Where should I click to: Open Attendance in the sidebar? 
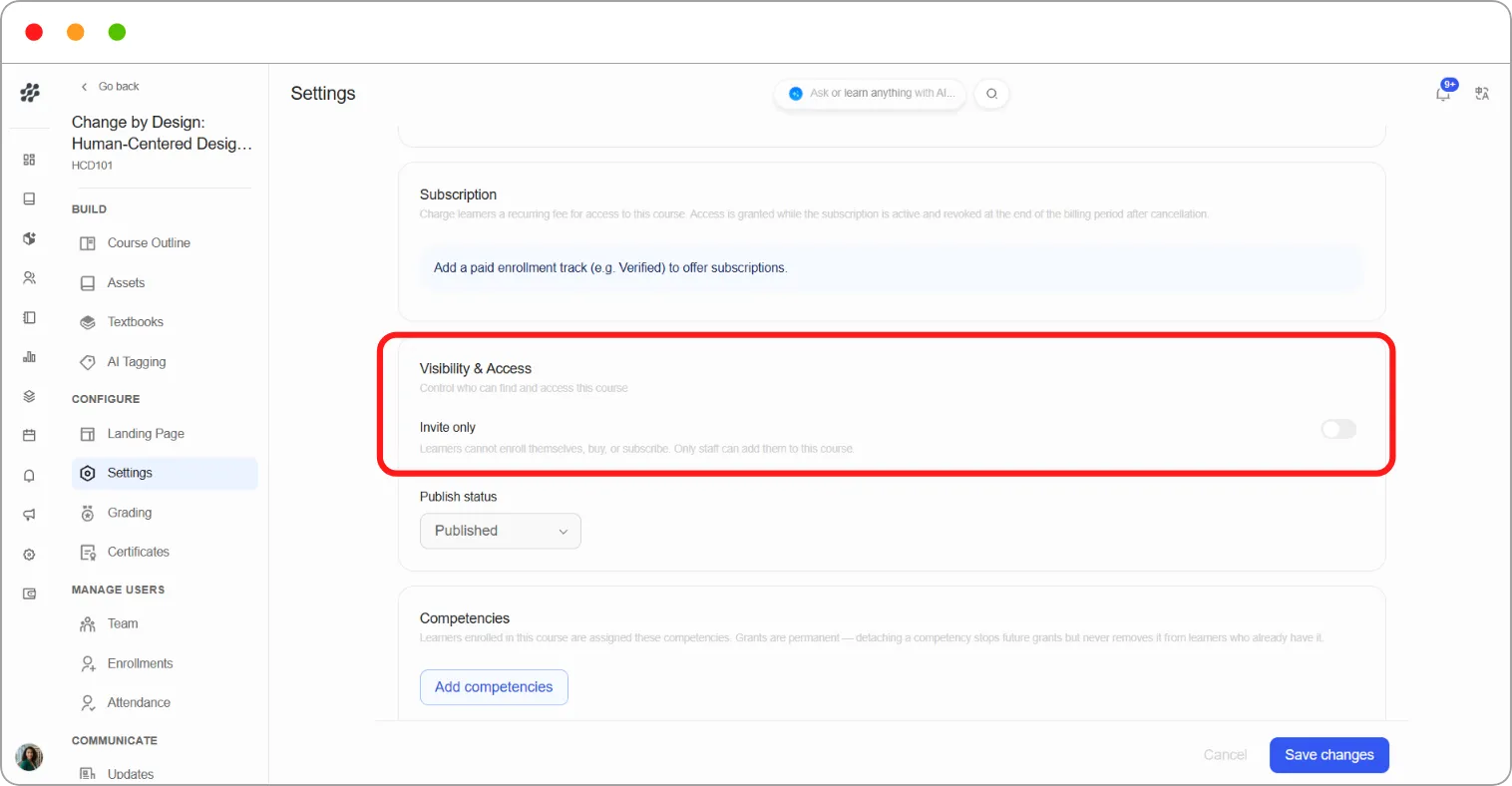(x=165, y=702)
